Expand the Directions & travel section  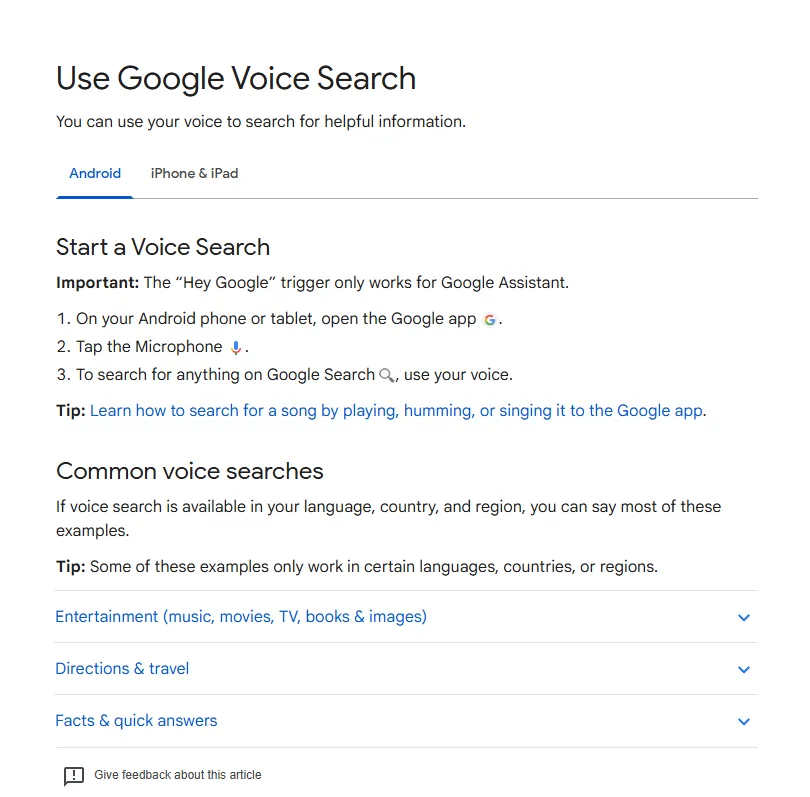pyautogui.click(x=744, y=669)
